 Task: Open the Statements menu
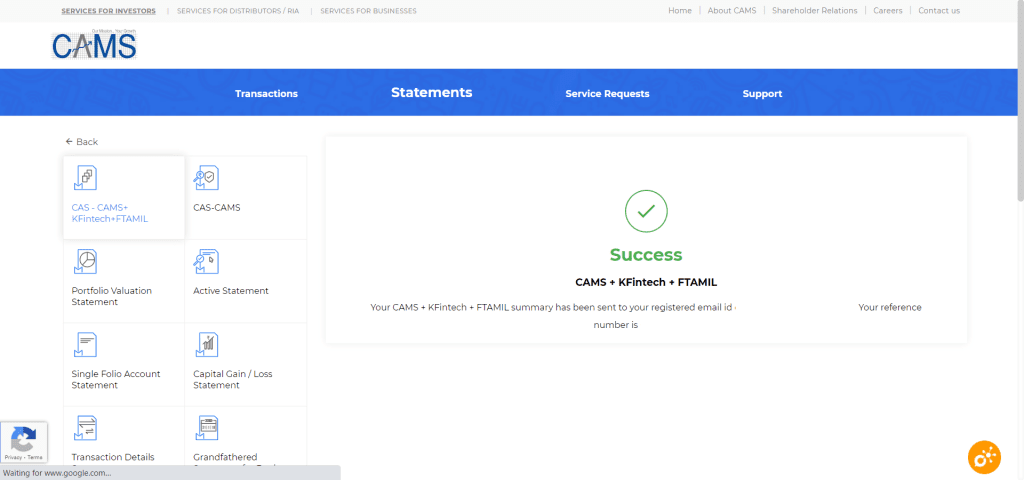432,93
